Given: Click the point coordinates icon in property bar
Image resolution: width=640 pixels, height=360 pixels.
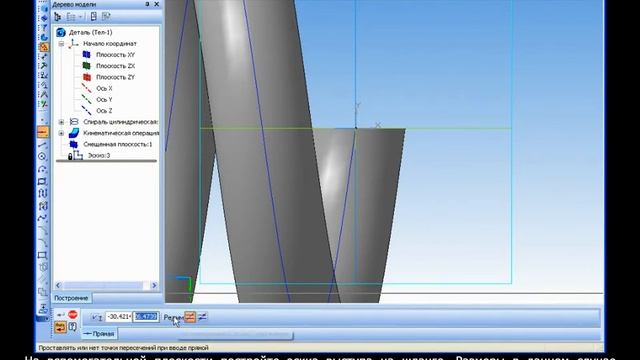Looking at the screenshot, I should [x=97, y=317].
